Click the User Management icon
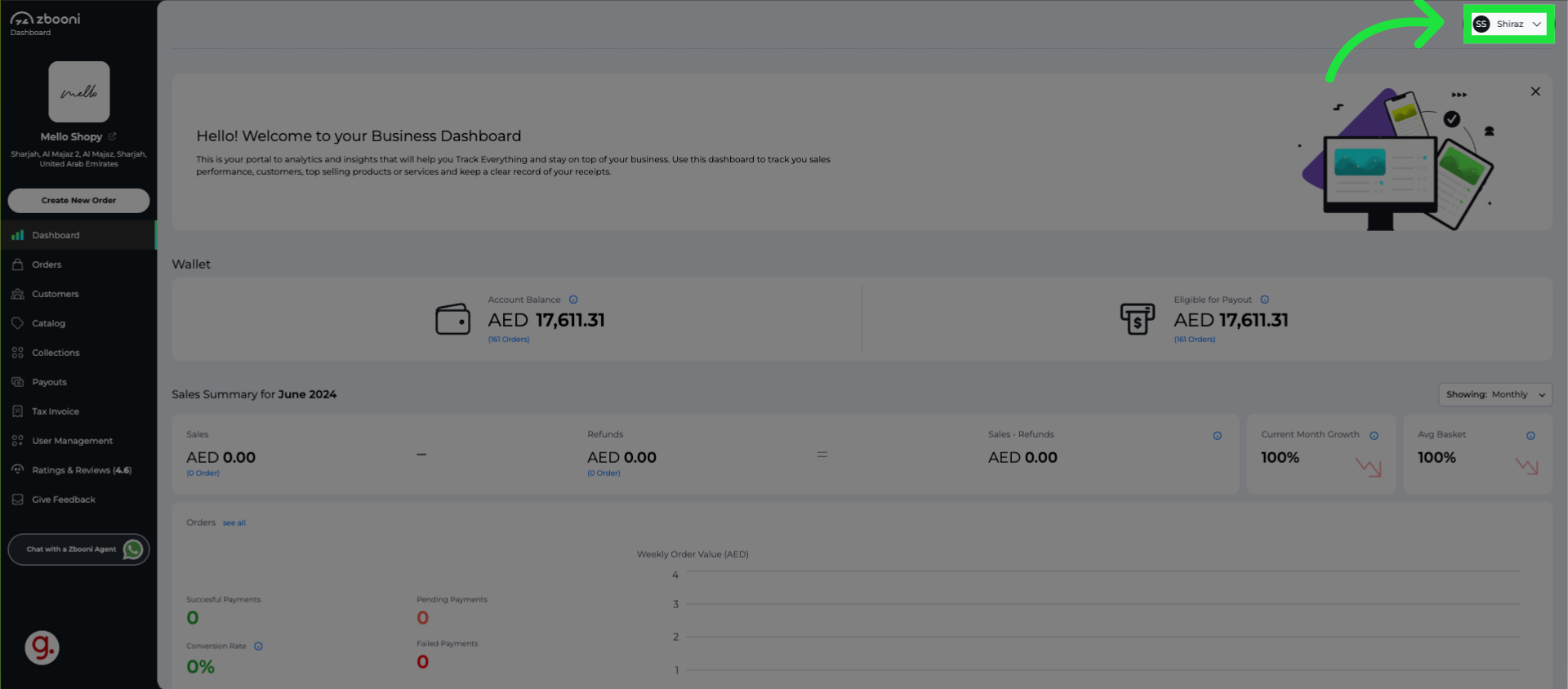The image size is (1568, 689). tap(17, 441)
